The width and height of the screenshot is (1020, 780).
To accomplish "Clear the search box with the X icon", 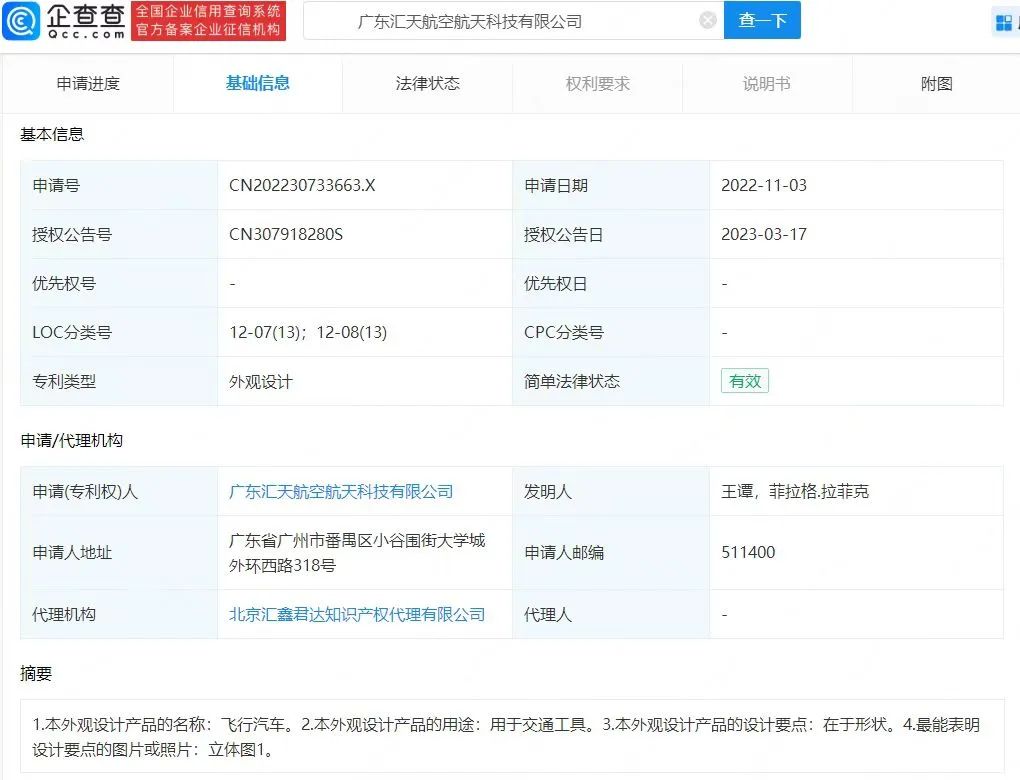I will (x=708, y=21).
